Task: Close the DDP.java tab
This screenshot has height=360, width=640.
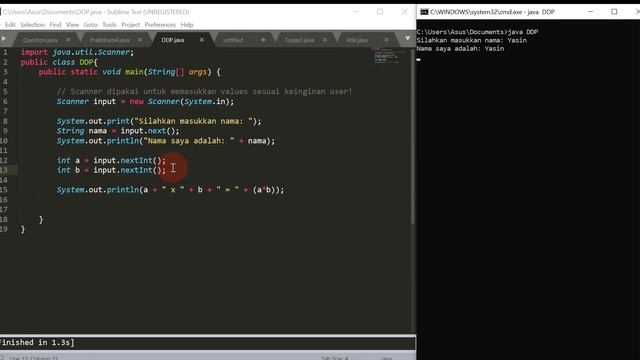Action: (202, 40)
